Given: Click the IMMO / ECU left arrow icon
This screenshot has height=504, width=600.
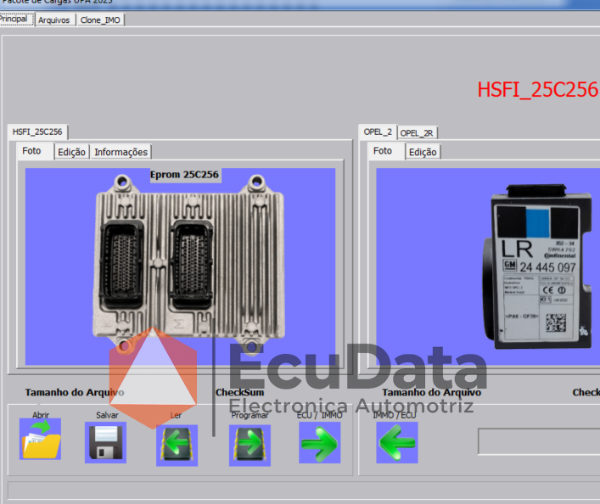Looking at the screenshot, I should [x=397, y=442].
